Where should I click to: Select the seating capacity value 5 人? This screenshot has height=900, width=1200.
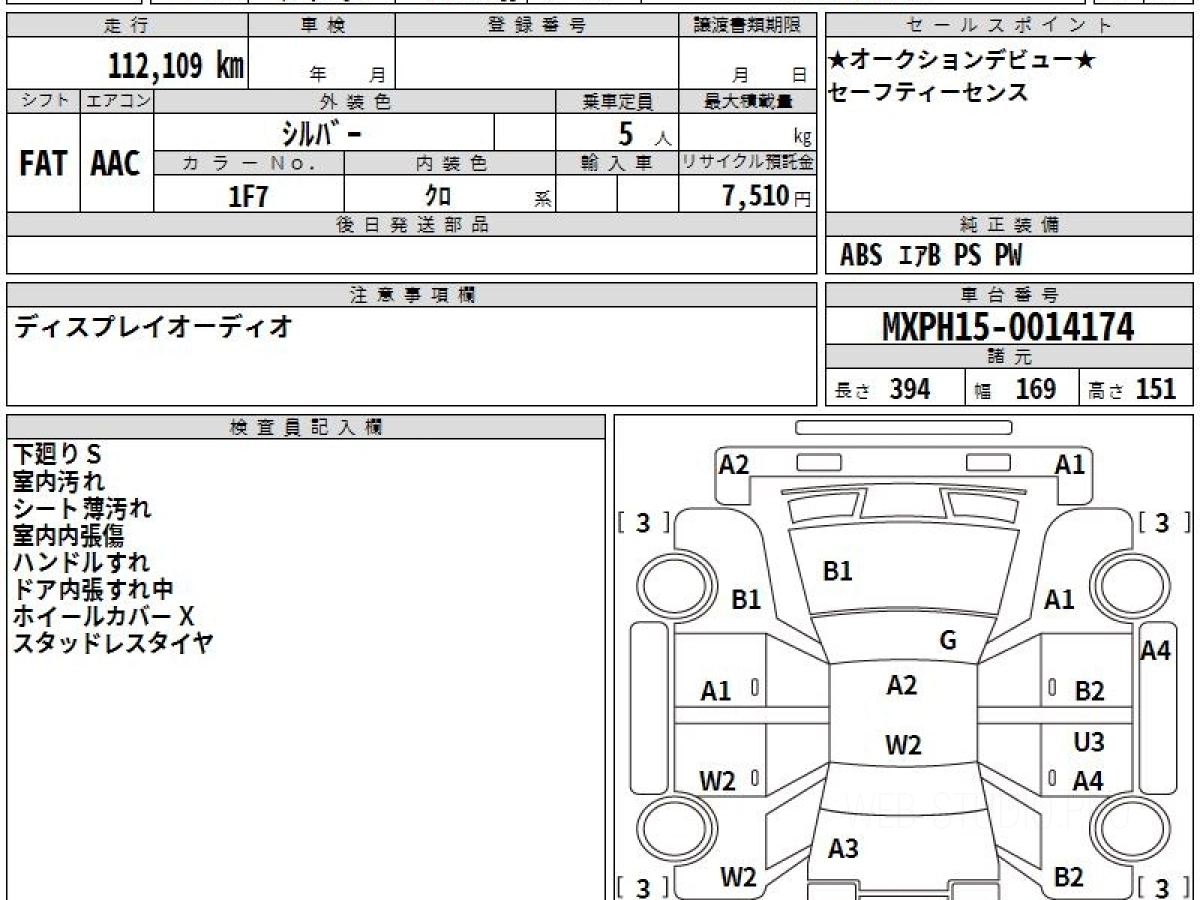645,133
